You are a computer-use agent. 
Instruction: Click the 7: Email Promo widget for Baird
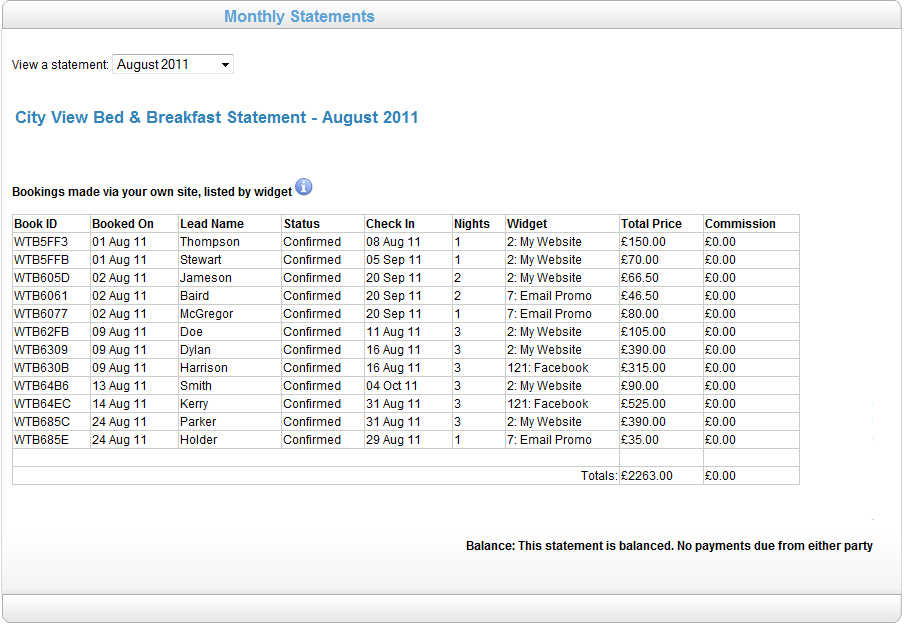[x=549, y=296]
